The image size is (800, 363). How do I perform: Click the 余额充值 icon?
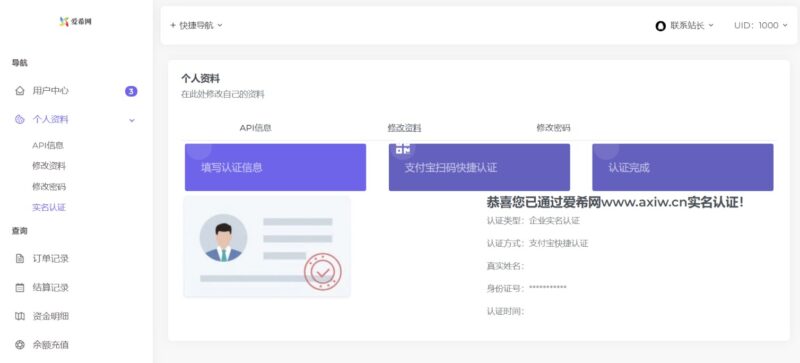(x=19, y=345)
